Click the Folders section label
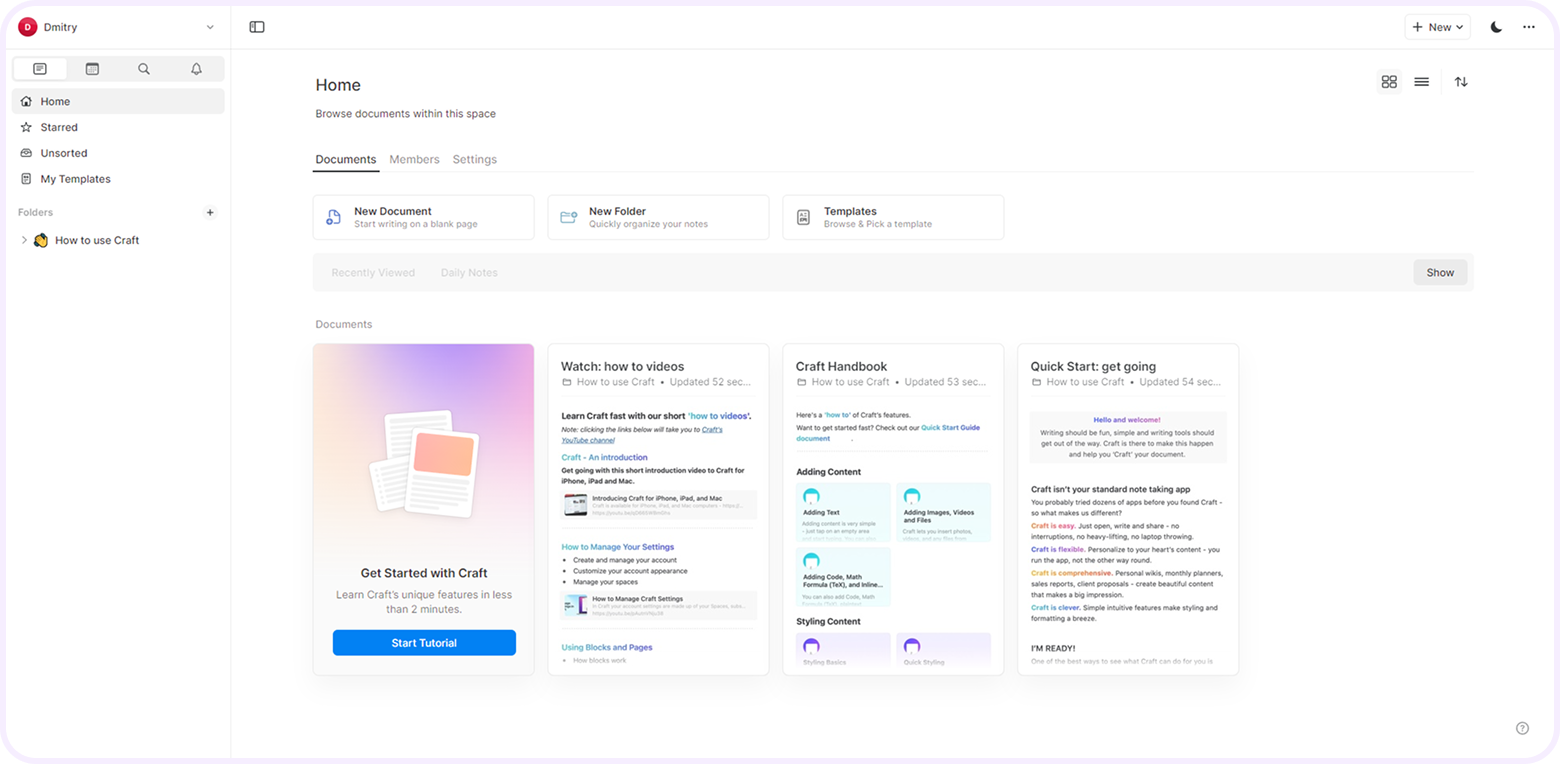 pyautogui.click(x=35, y=212)
